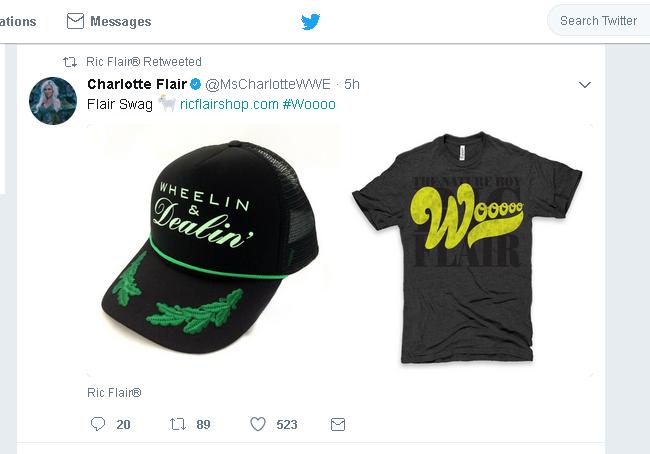The height and width of the screenshot is (454, 650).
Task: Click the #Woooo hashtag
Action: (x=309, y=104)
